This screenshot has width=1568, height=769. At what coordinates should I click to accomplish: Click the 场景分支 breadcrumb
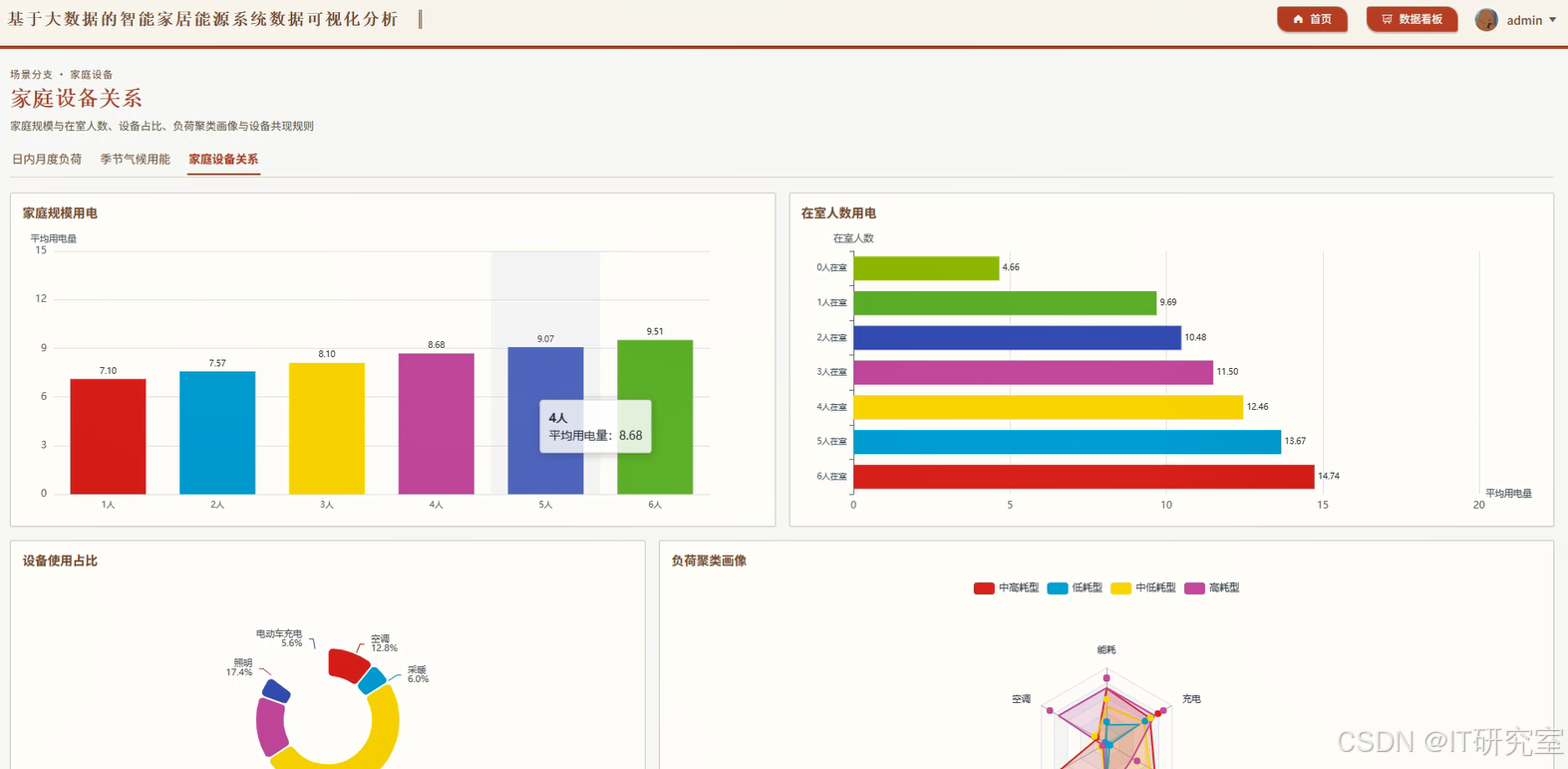point(32,75)
